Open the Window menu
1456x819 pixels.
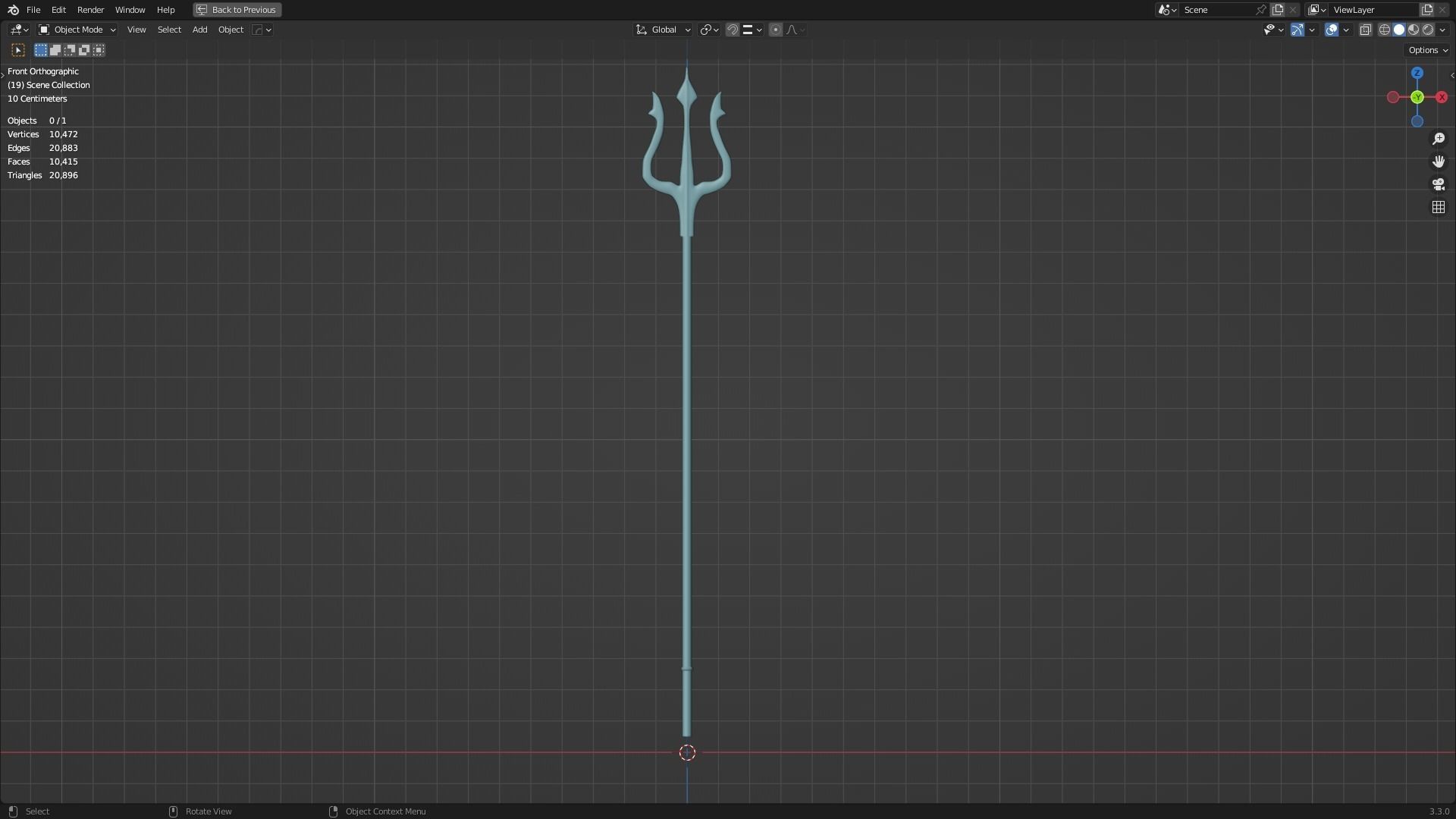tap(130, 10)
